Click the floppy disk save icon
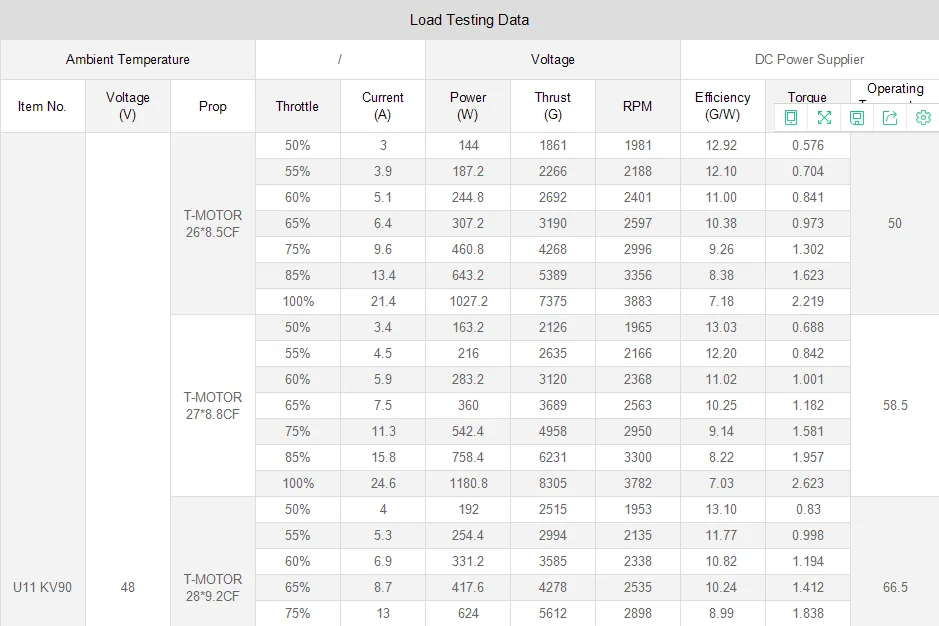This screenshot has width=939, height=626. coord(857,118)
